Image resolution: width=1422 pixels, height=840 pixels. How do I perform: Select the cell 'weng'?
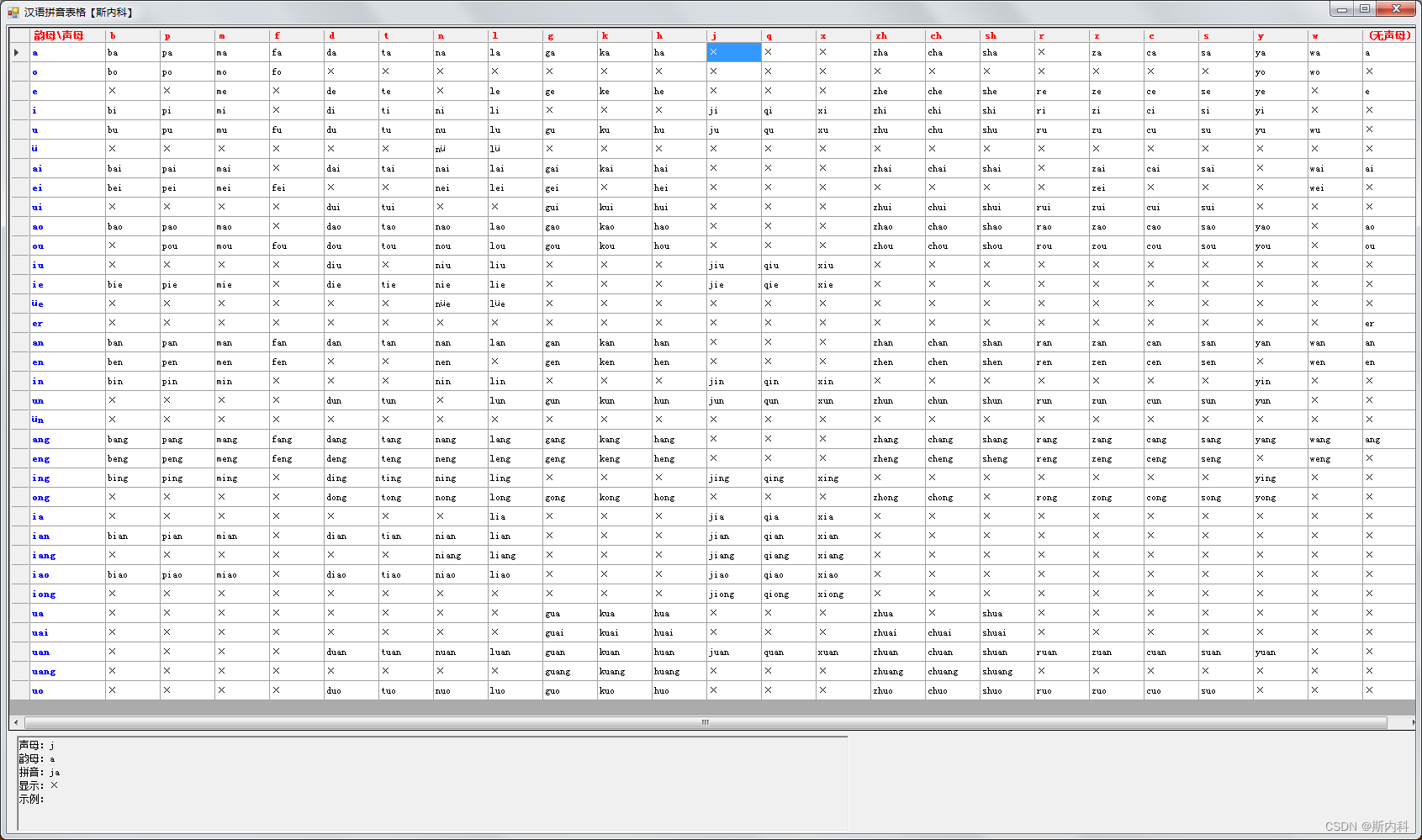(x=1335, y=458)
